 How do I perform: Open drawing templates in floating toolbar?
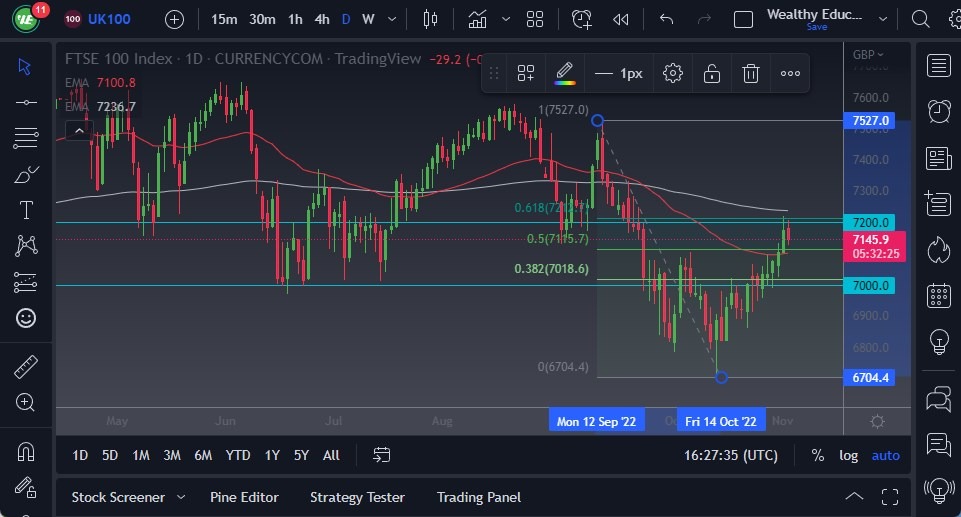526,74
